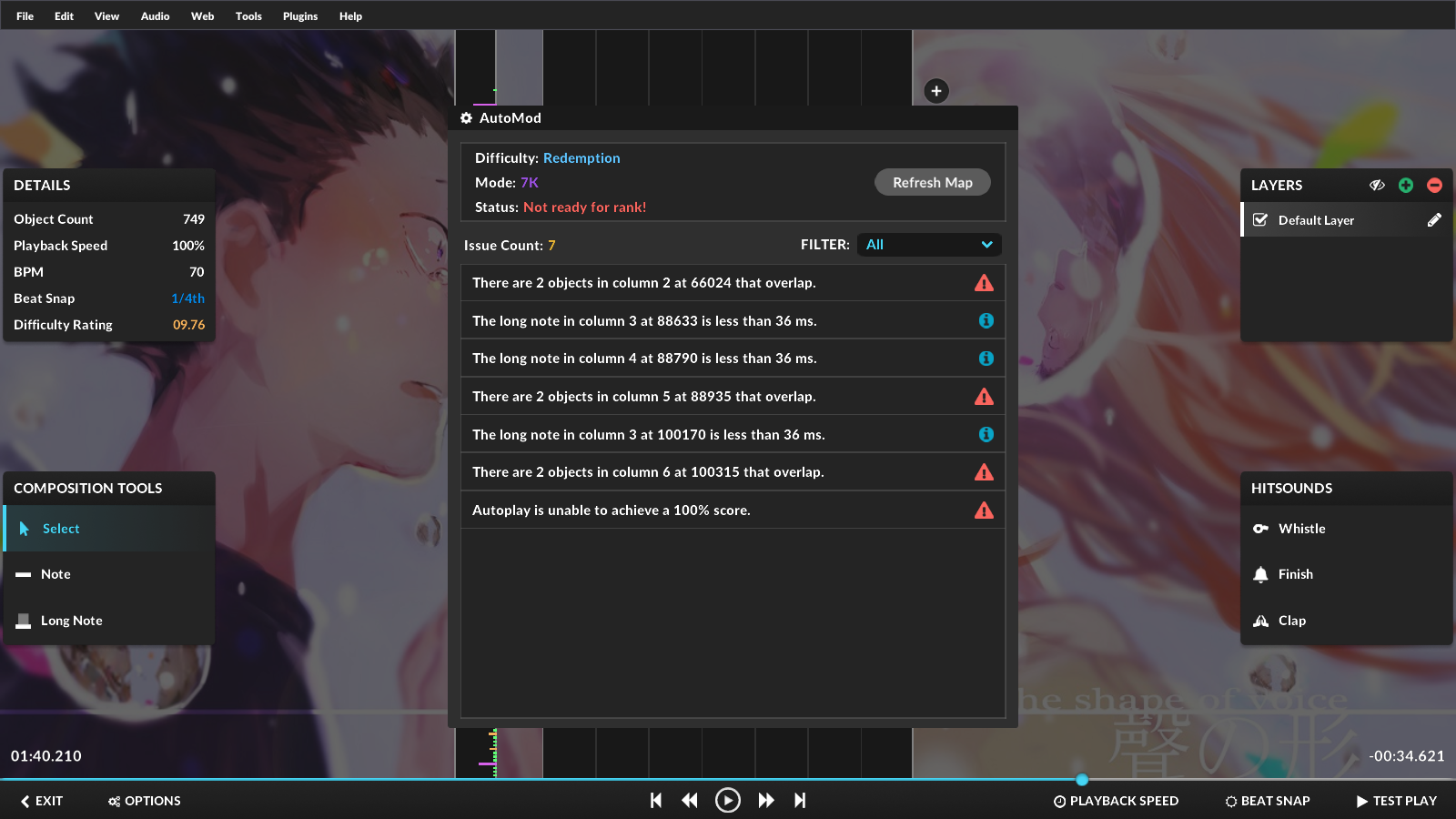Click the rewind button
The height and width of the screenshot is (819, 1456).
pyautogui.click(x=690, y=800)
